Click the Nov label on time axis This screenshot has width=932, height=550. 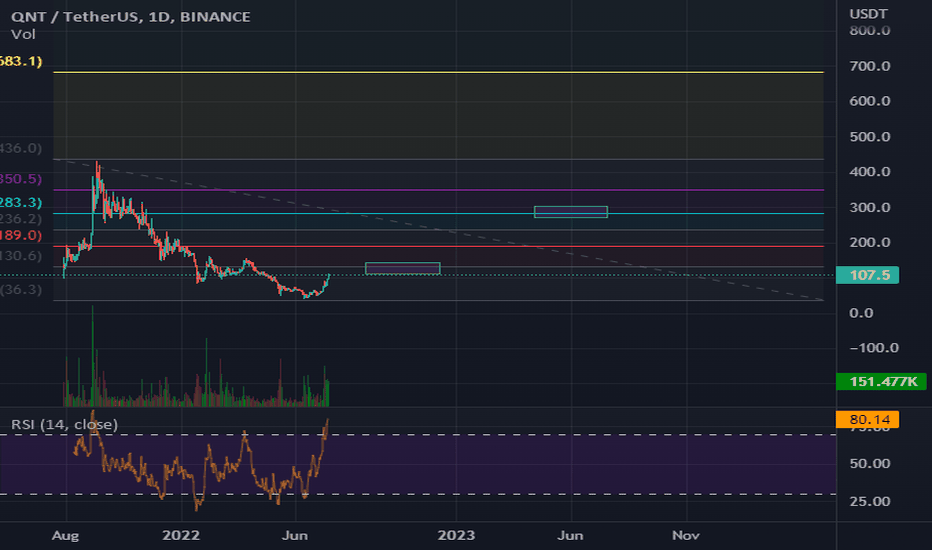coord(685,535)
